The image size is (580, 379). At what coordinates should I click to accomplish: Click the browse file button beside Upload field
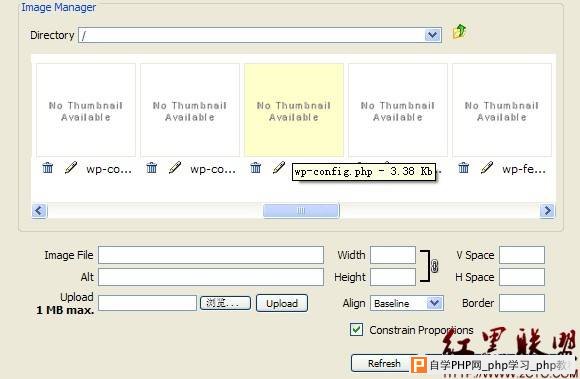(x=225, y=303)
